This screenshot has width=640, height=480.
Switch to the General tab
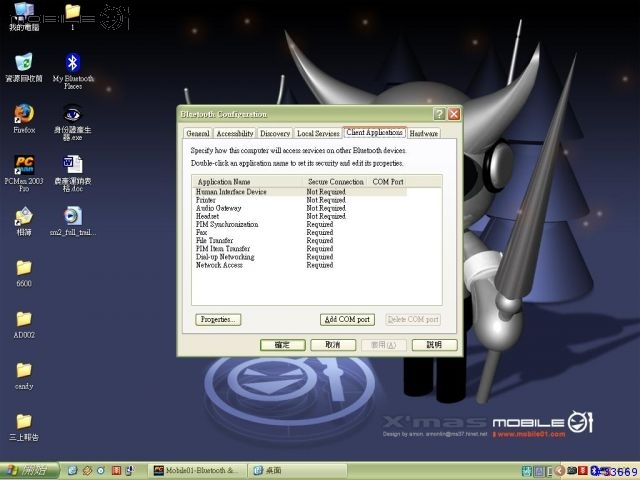[x=198, y=133]
